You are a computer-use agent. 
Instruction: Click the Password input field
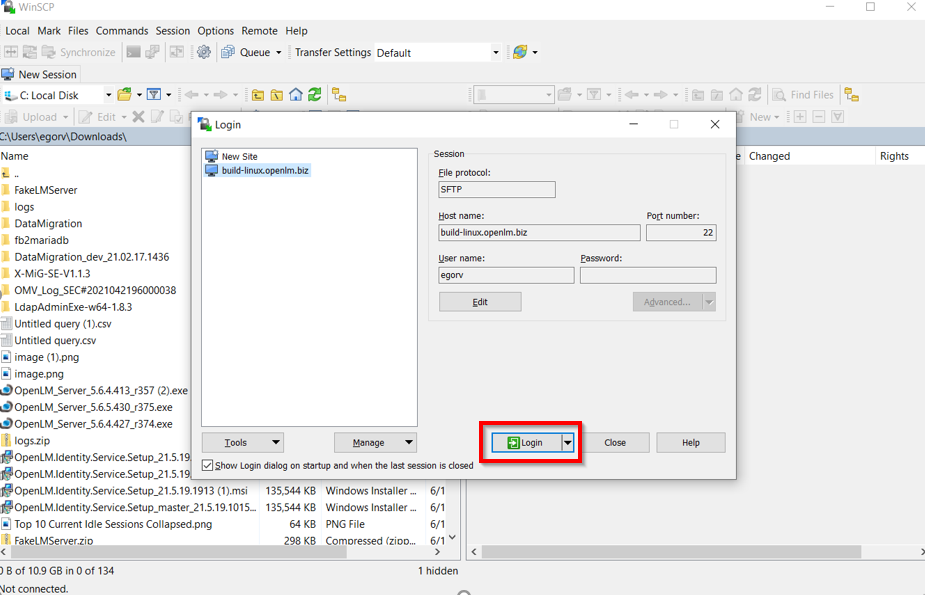[x=647, y=275]
